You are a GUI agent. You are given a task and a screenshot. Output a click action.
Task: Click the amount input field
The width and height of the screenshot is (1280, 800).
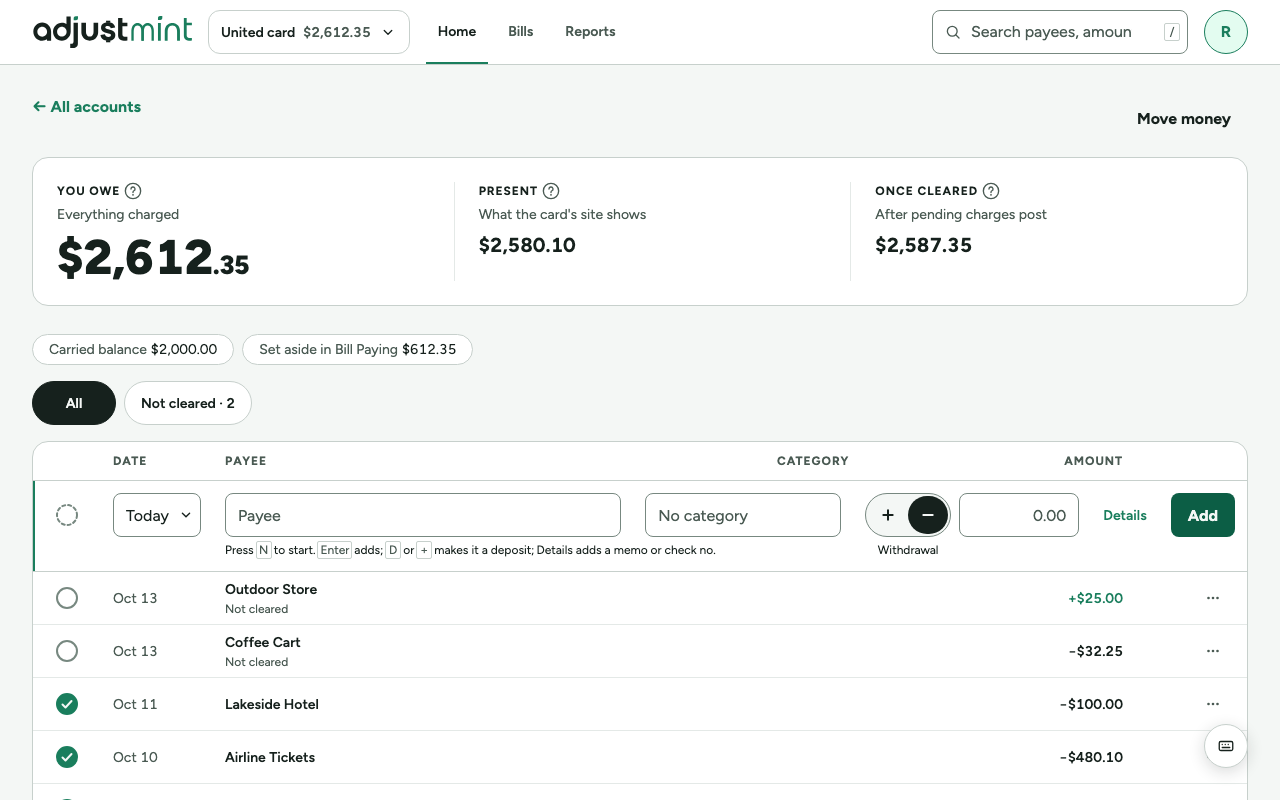tap(1019, 515)
